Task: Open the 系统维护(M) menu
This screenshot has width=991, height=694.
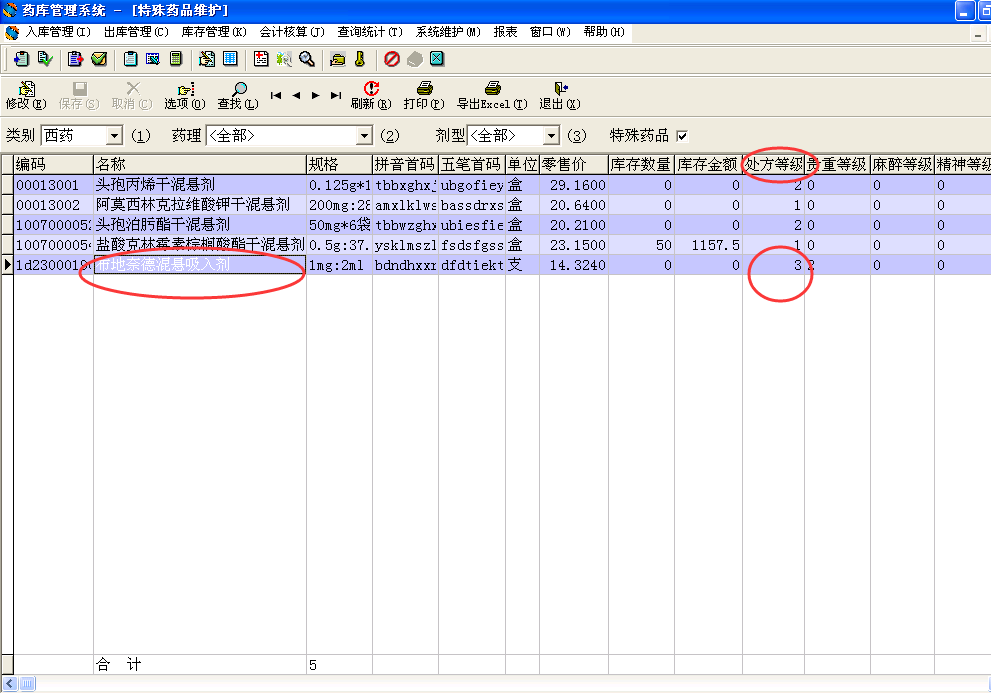Action: tap(448, 32)
